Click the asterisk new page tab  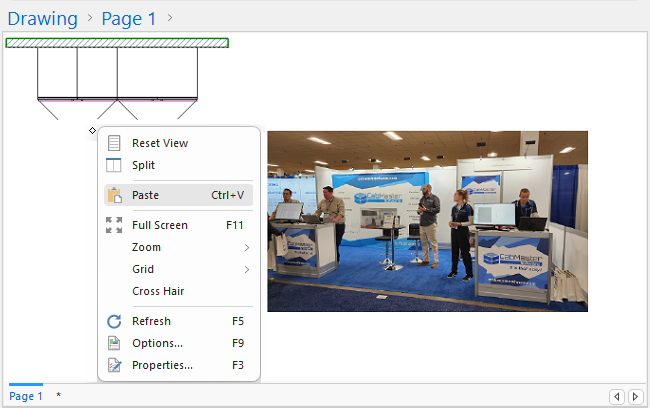coord(58,396)
